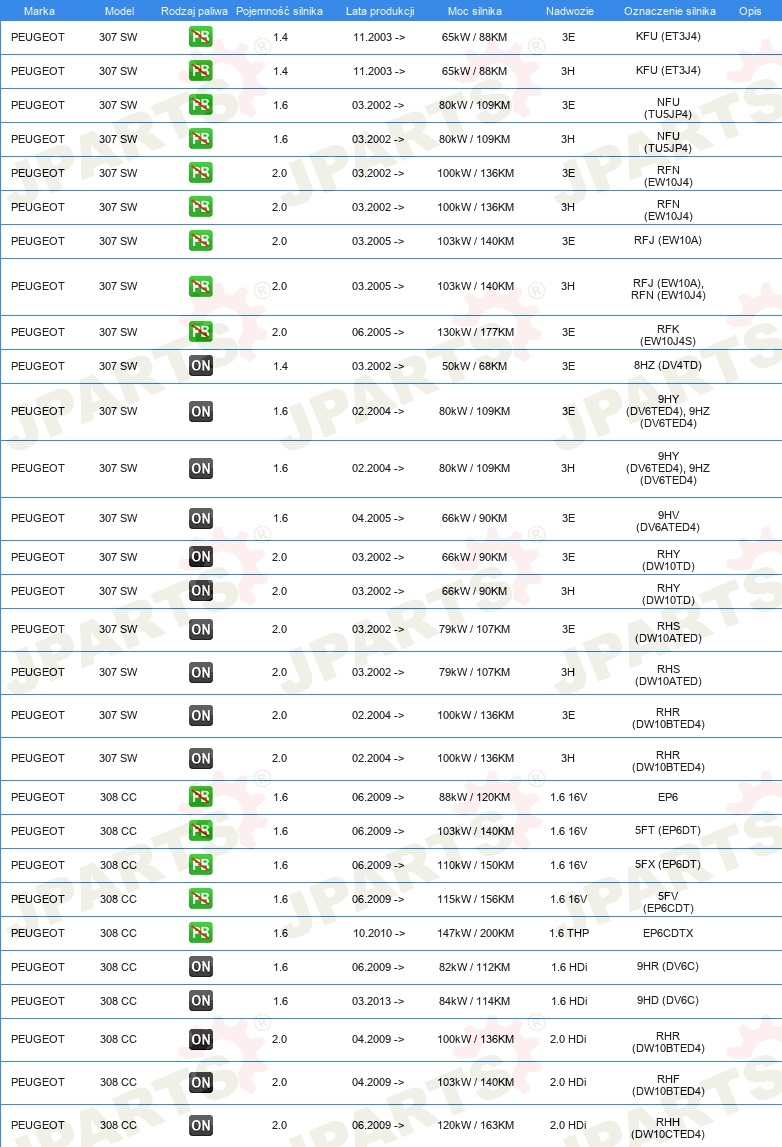This screenshot has width=782, height=1147.
Task: Select the 04.2005 -> production date cell
Action: click(x=377, y=518)
